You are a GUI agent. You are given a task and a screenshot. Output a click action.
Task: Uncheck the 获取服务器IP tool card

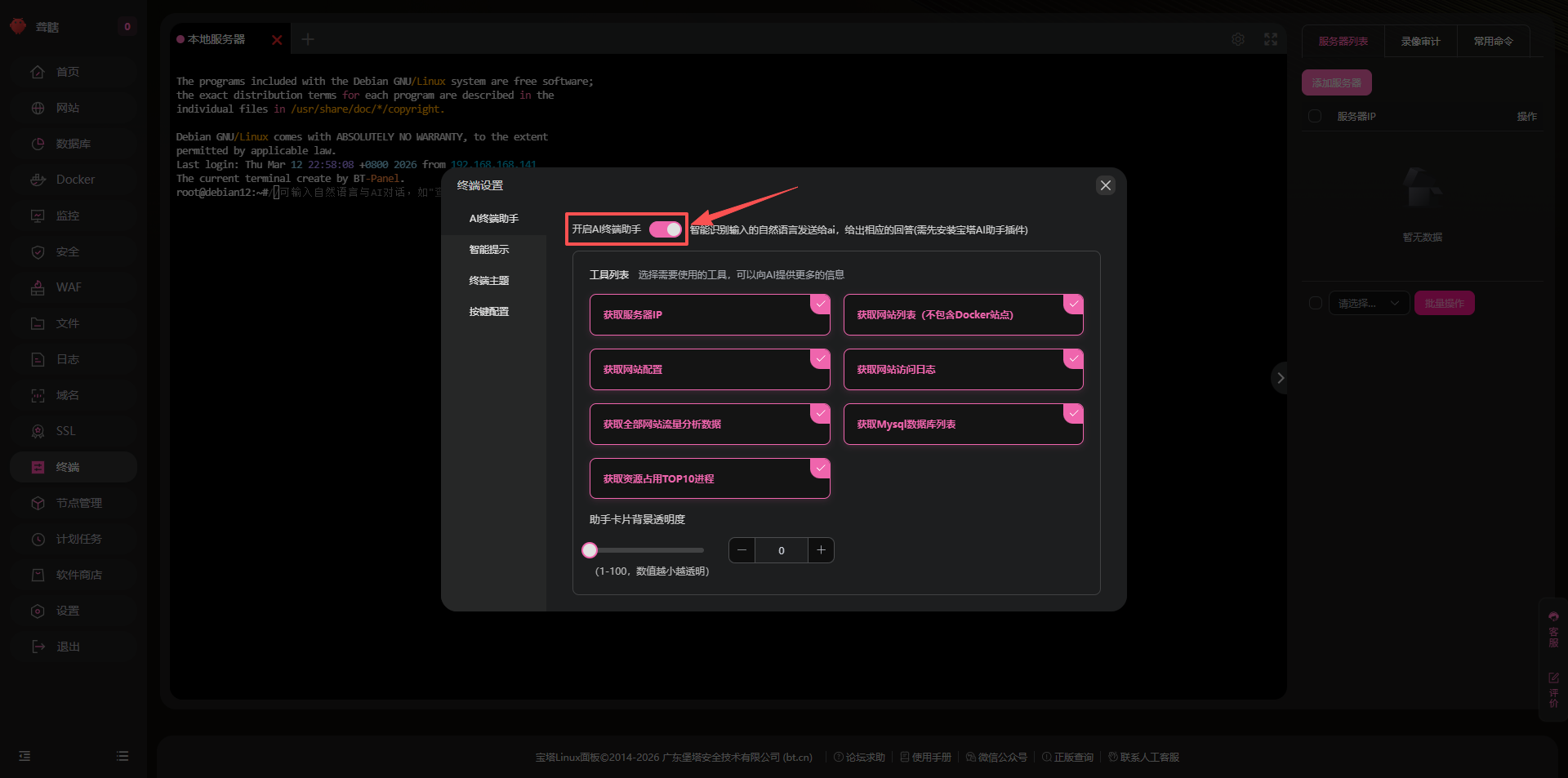[709, 314]
